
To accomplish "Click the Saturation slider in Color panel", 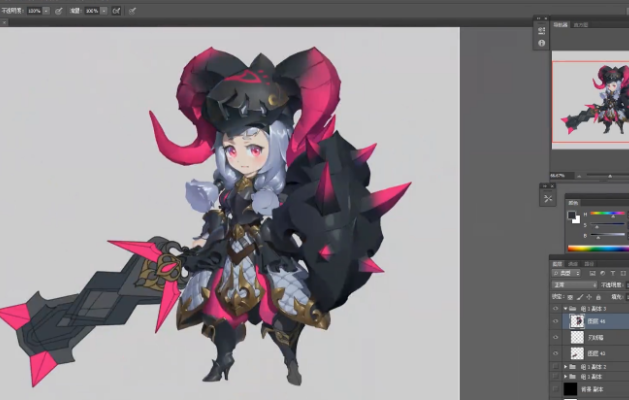I will point(608,224).
